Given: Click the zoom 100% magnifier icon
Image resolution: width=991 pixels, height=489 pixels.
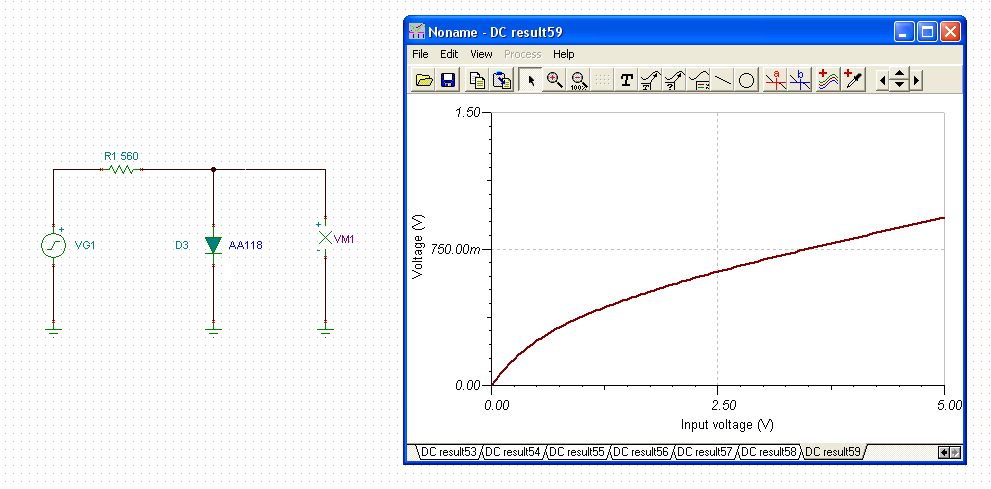Looking at the screenshot, I should [578, 80].
